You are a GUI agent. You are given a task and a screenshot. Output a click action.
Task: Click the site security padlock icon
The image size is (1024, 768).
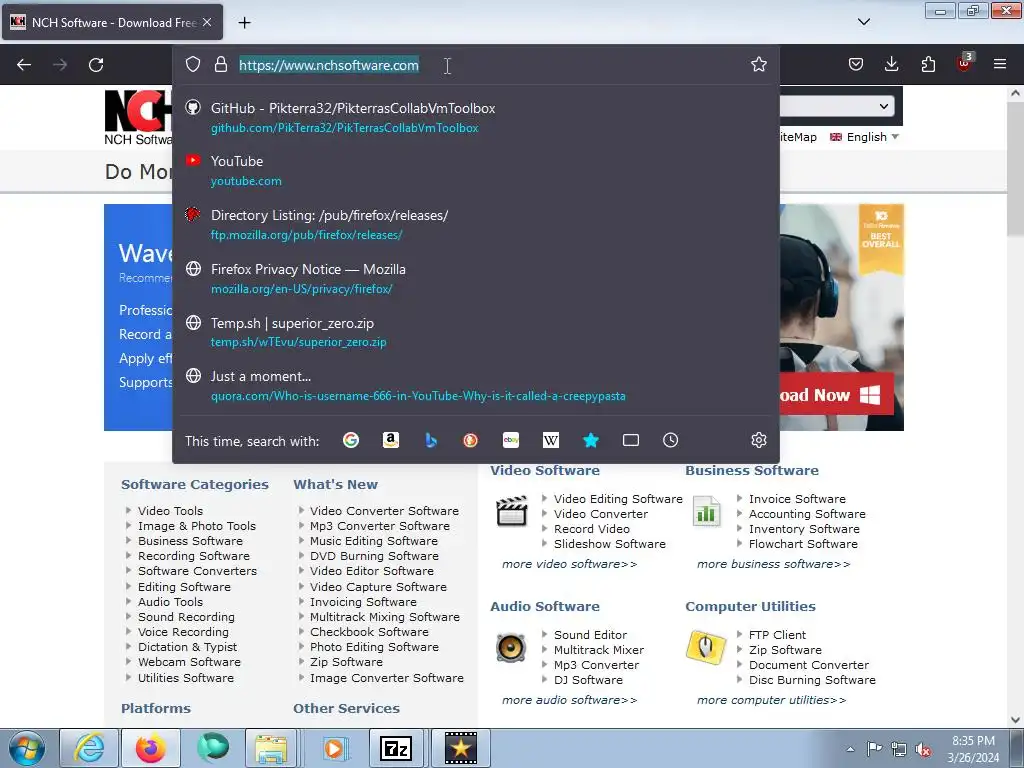221,64
